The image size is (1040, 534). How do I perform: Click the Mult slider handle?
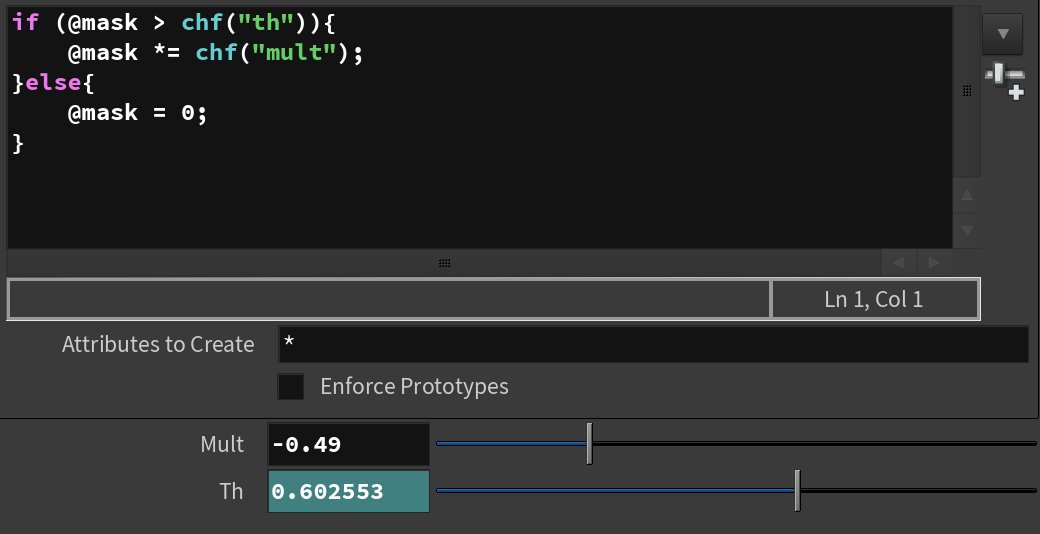(x=589, y=444)
